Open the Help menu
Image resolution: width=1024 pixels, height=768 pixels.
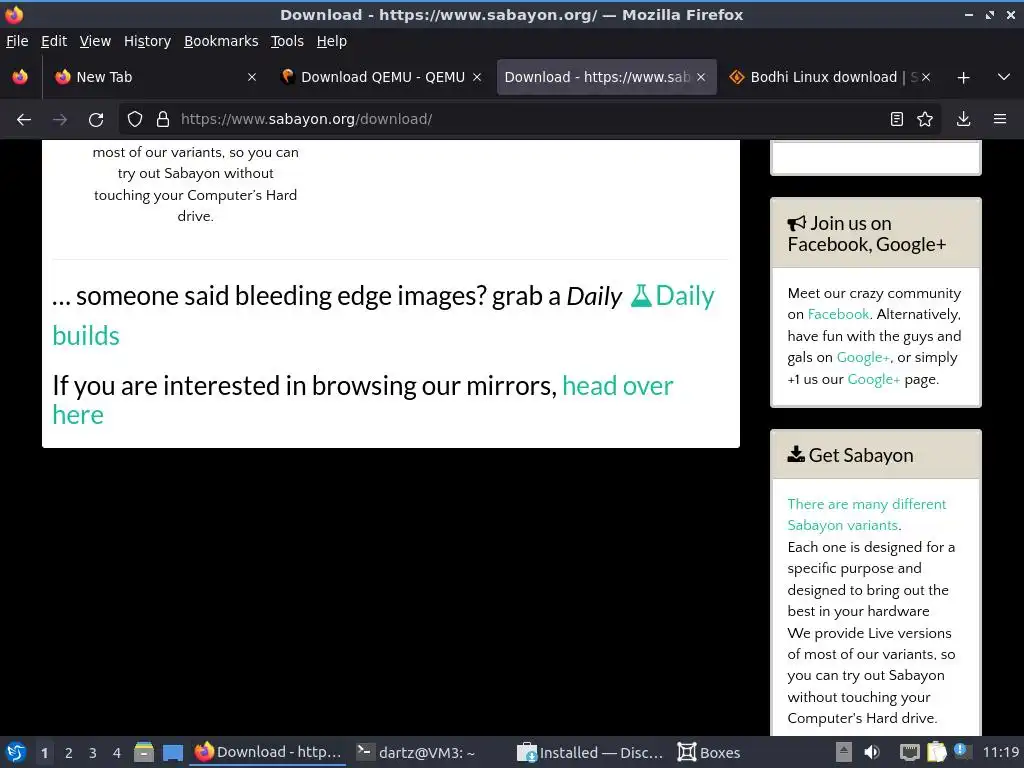tap(332, 41)
